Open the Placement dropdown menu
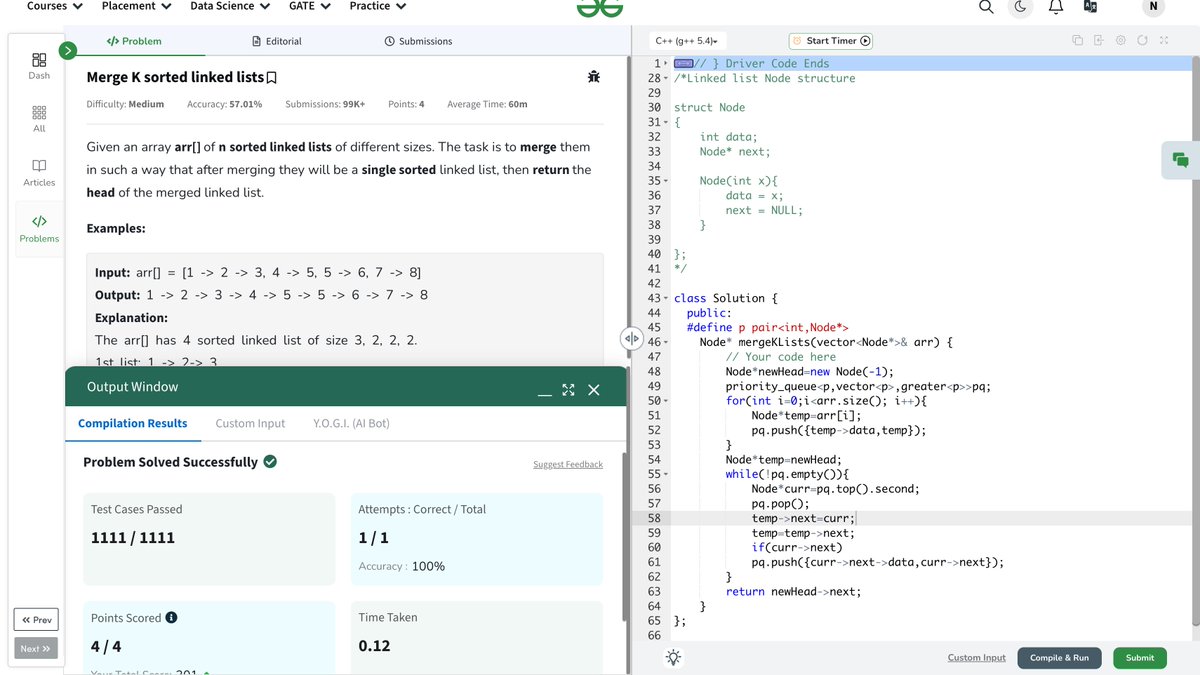The image size is (1200, 675). pos(136,6)
